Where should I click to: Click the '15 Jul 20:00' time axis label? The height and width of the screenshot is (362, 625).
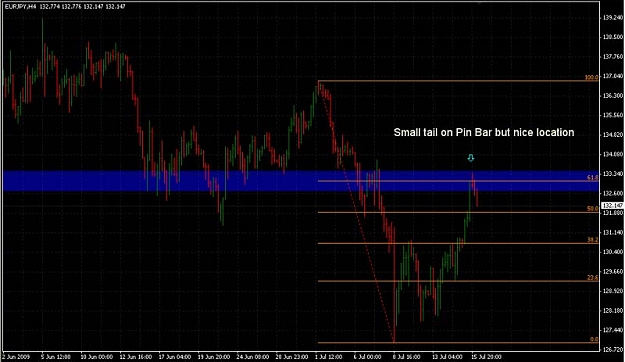(487, 357)
